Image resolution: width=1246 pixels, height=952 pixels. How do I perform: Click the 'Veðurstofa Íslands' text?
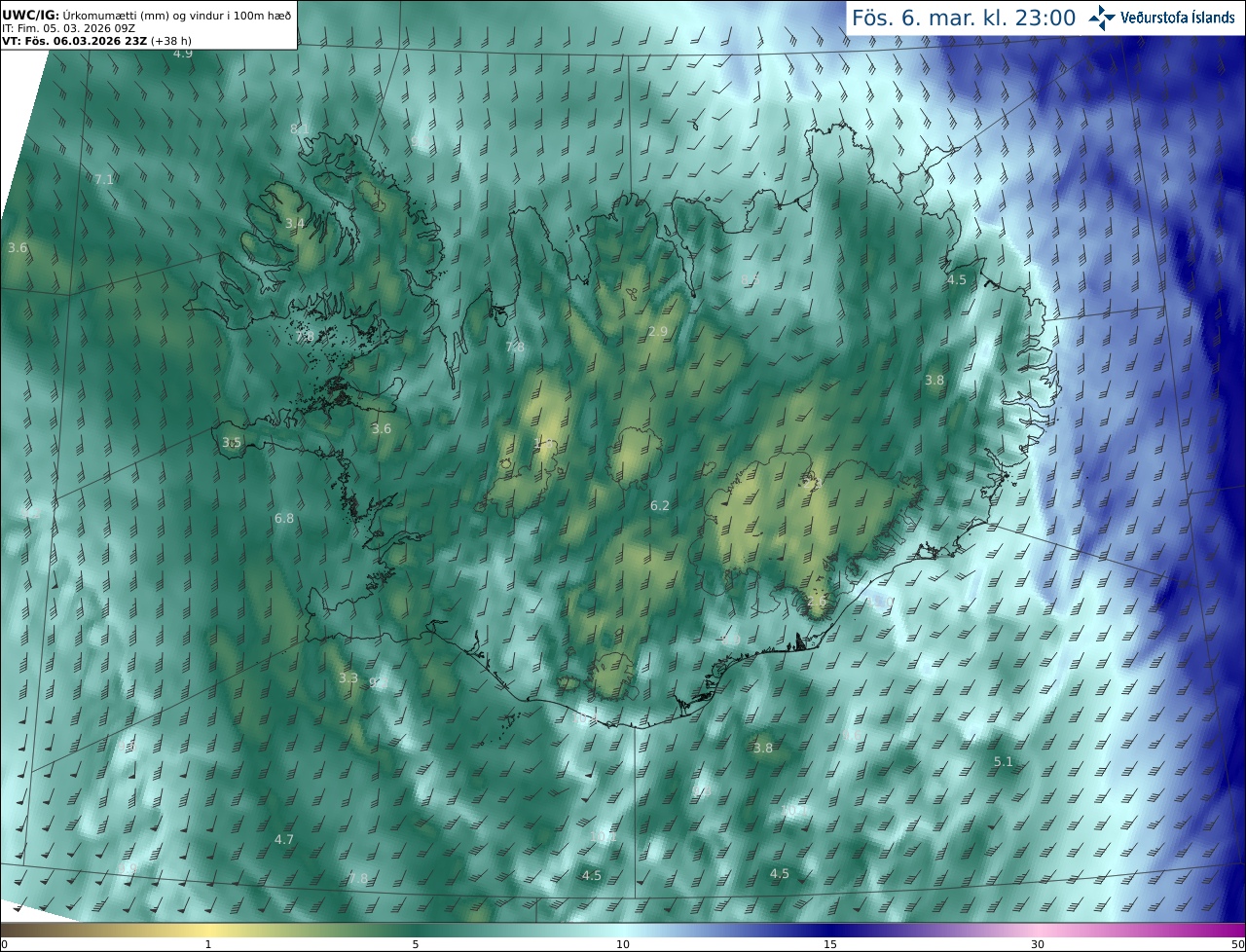point(1178,18)
